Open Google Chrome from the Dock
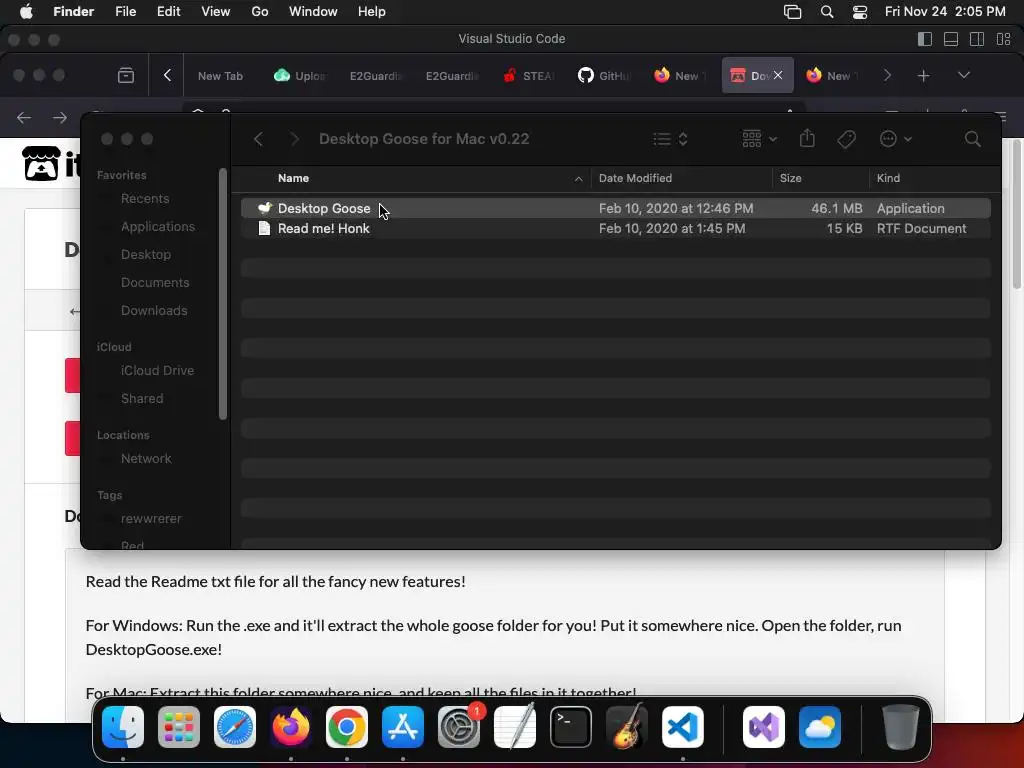The image size is (1024, 768). [347, 727]
